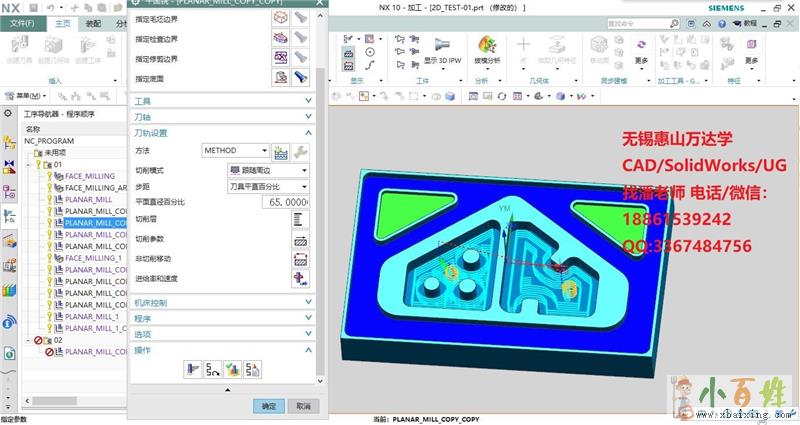Open cutting parameters (切削参数) icon
This screenshot has width=800, height=425.
299,240
